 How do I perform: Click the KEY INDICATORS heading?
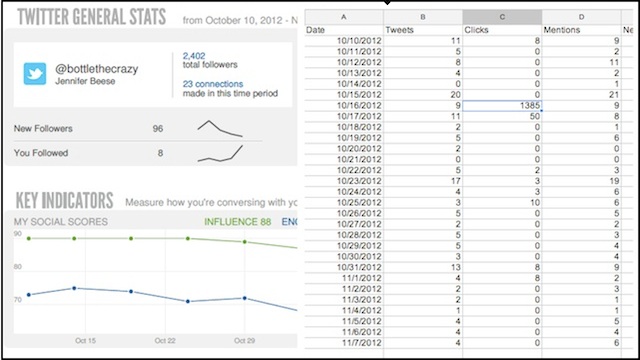64,200
